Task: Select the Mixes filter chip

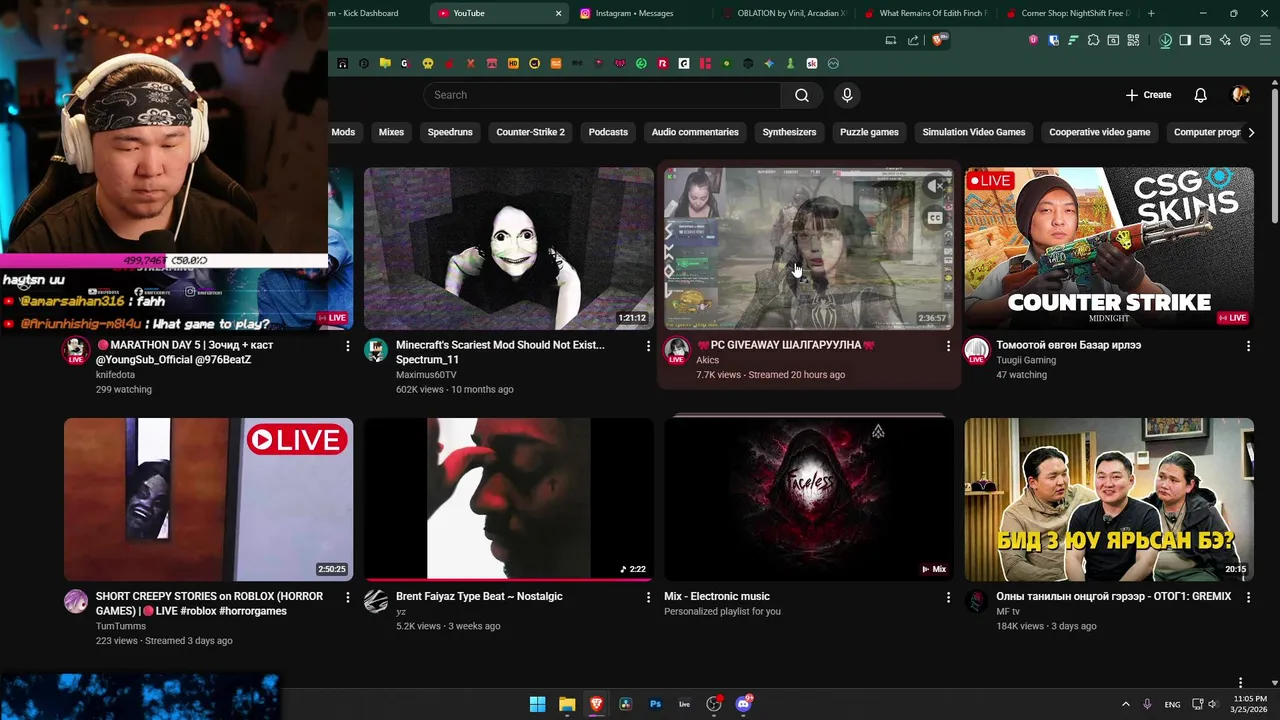Action: [391, 132]
